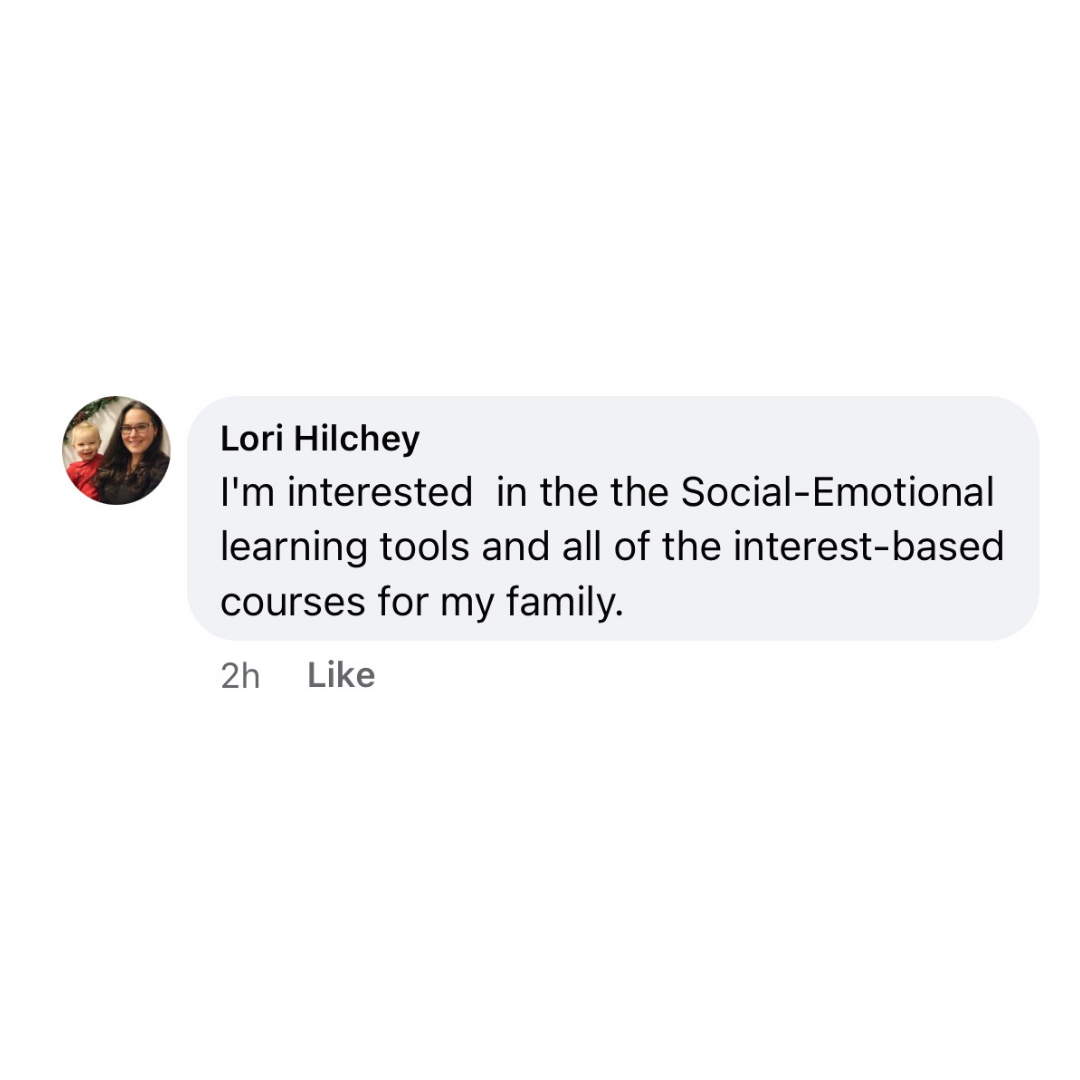Like Lori Hilchey's comment
This screenshot has height=1080, width=1080.
(x=341, y=676)
